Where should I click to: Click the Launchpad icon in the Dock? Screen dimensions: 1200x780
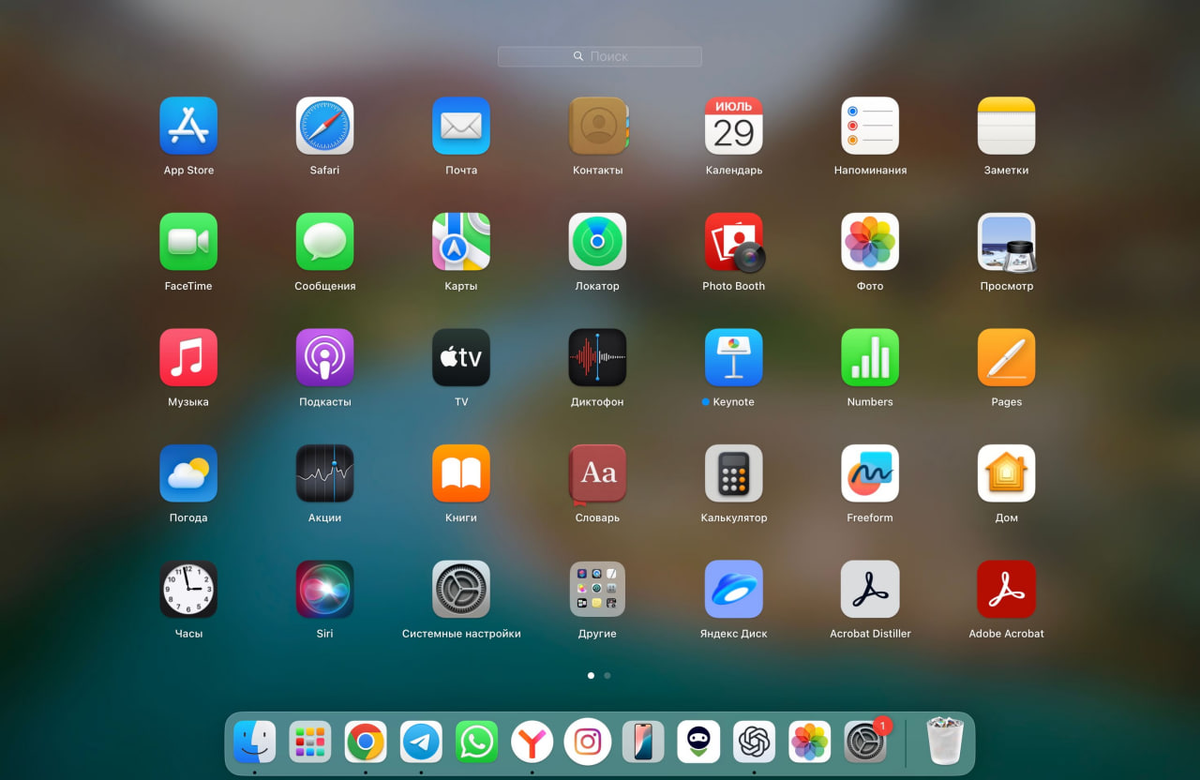(310, 743)
